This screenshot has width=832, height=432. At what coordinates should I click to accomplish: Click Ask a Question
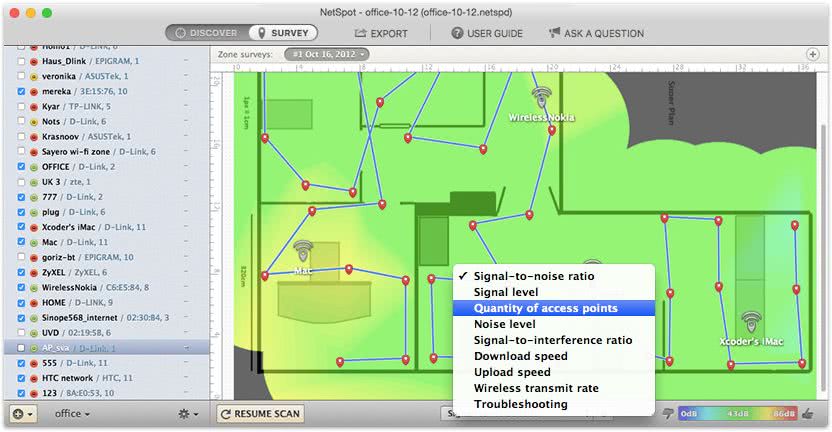click(596, 33)
